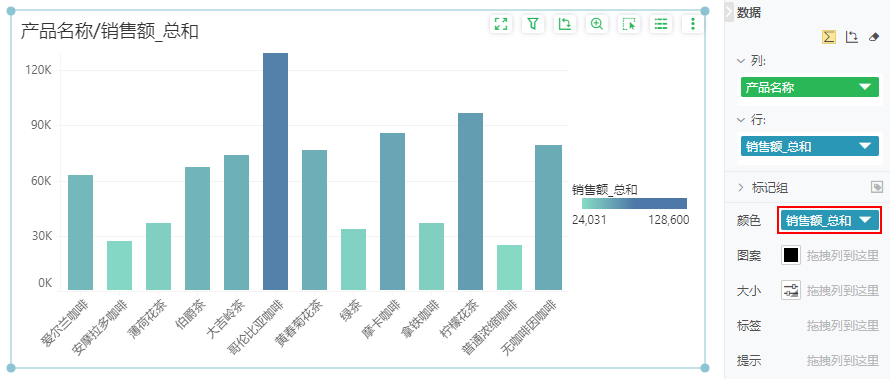Activate the zoom magnifier icon
This screenshot has width=890, height=379.
pyautogui.click(x=597, y=24)
